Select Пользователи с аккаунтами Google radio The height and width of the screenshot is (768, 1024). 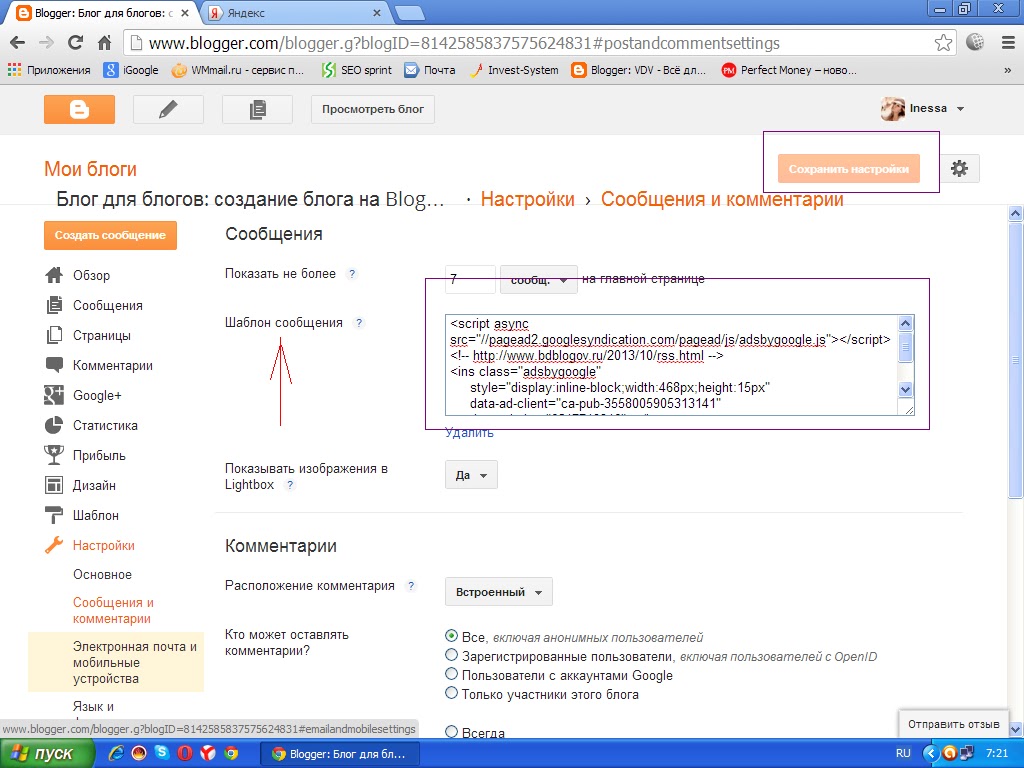(x=451, y=673)
